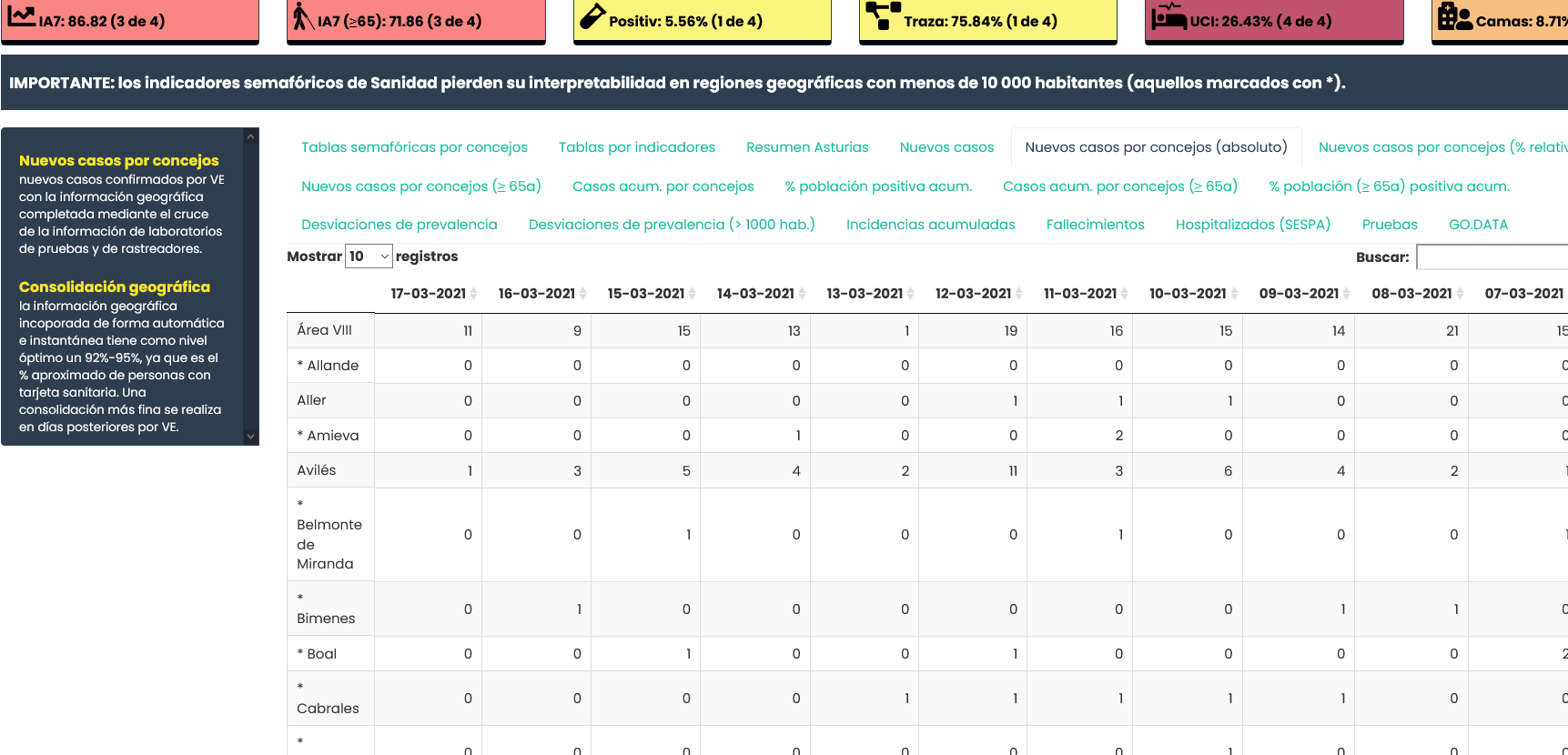Click the IA7 (≥65): 71.86 indicator card
Viewport: 1568px width, 755px height.
click(x=416, y=21)
